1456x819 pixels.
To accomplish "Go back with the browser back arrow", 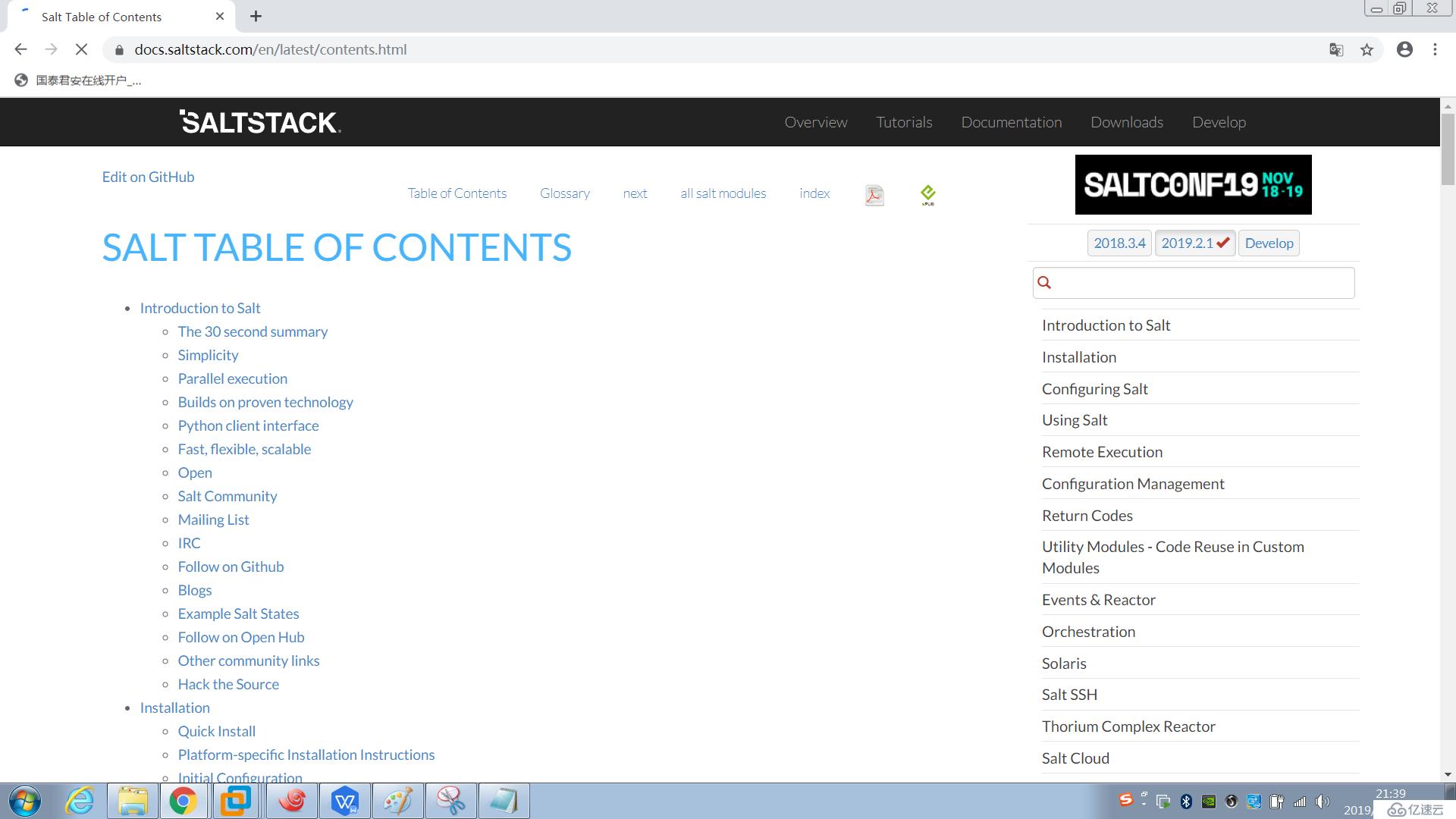I will click(x=20, y=49).
